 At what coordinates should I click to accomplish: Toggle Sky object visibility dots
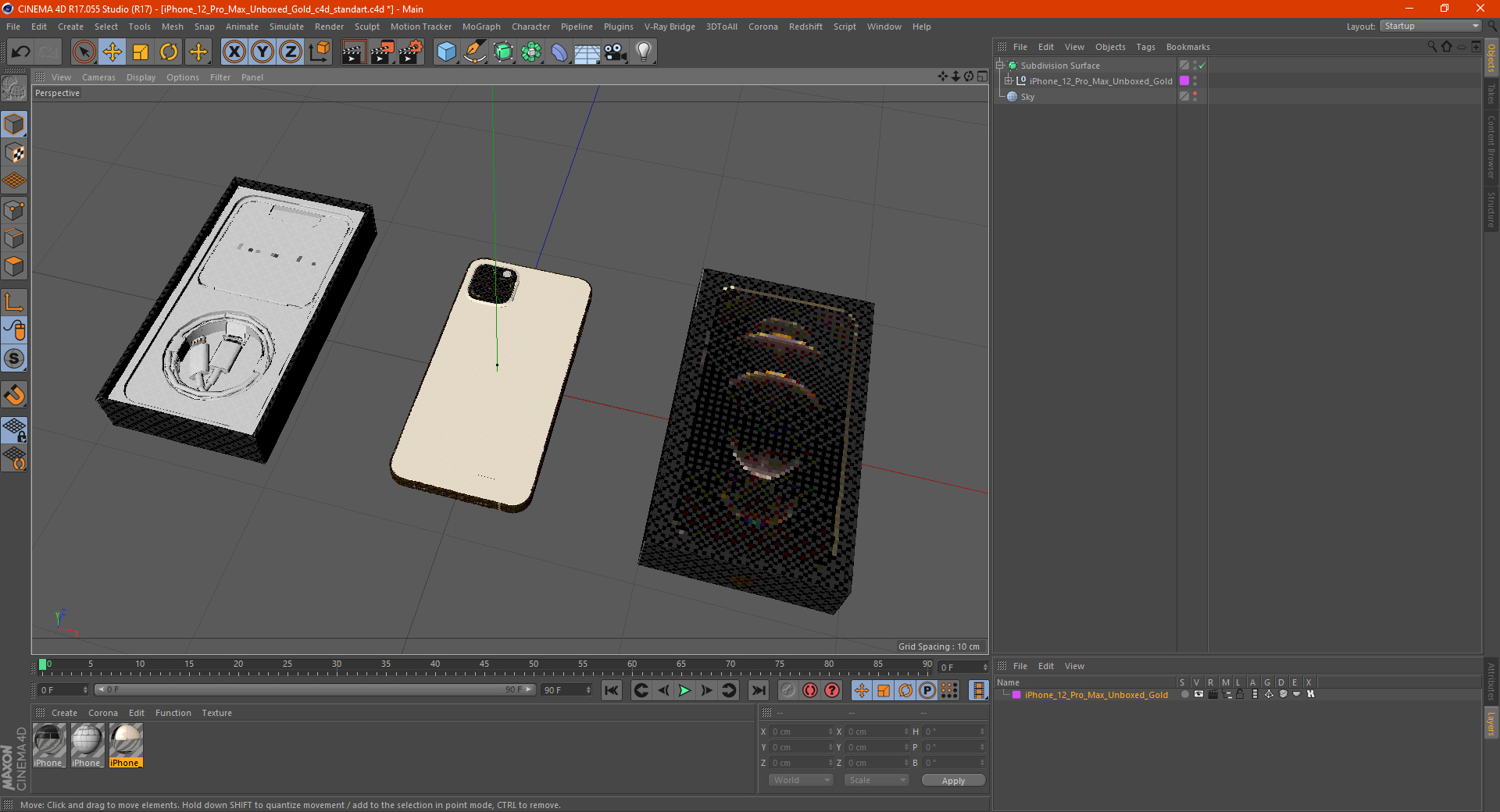(x=1195, y=97)
